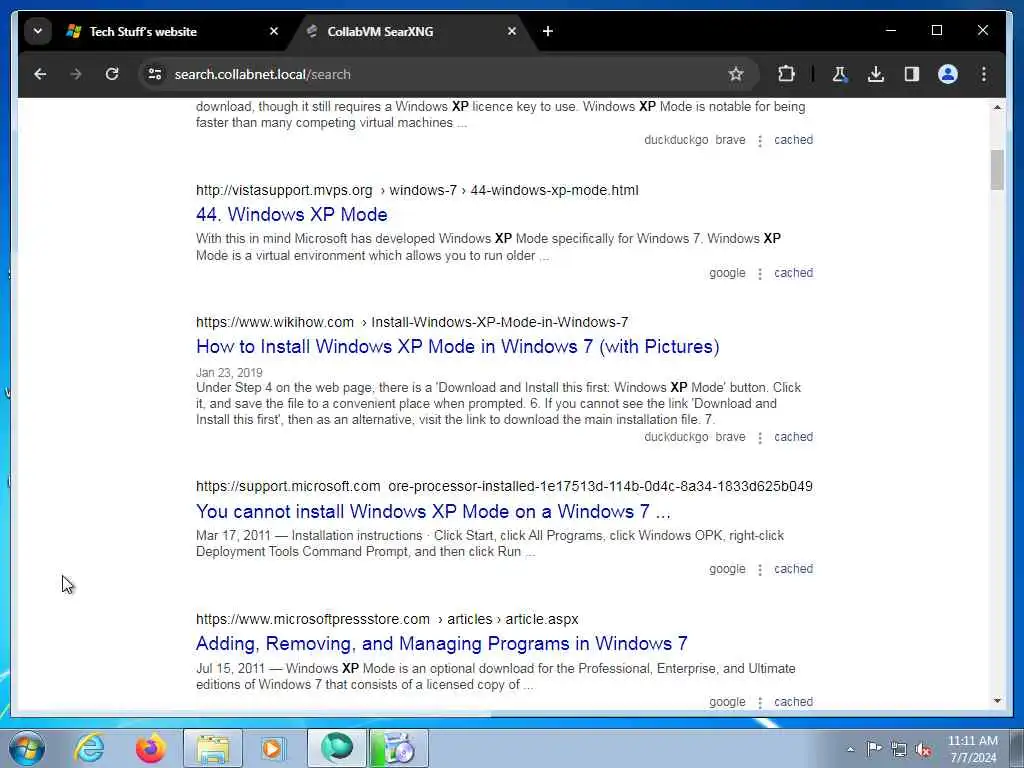The height and width of the screenshot is (768, 1024).
Task: Open Chrome Labs flask icon
Action: point(839,74)
